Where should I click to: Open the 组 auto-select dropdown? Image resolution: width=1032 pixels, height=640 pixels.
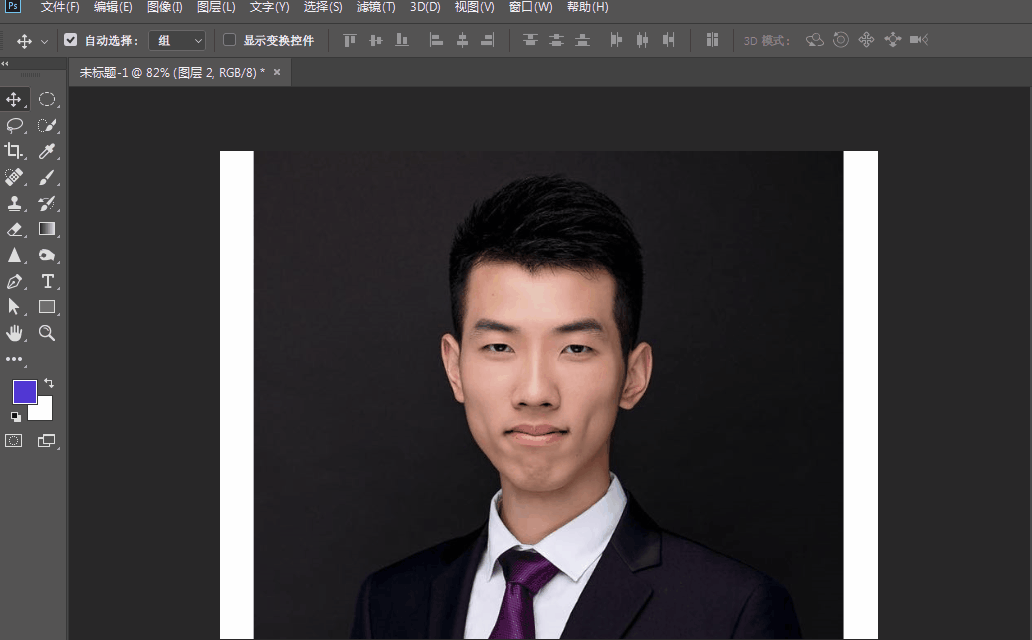tap(176, 40)
